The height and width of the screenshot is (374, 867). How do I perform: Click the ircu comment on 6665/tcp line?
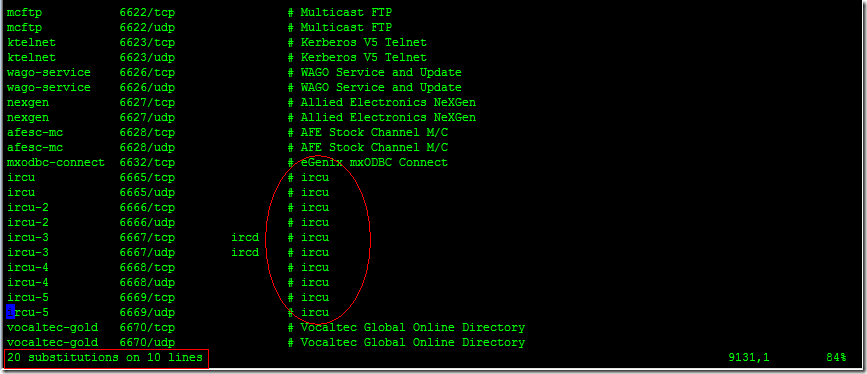(315, 178)
